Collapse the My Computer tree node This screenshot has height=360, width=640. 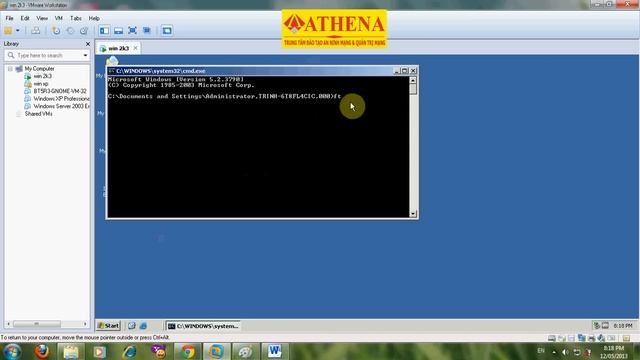(10, 69)
